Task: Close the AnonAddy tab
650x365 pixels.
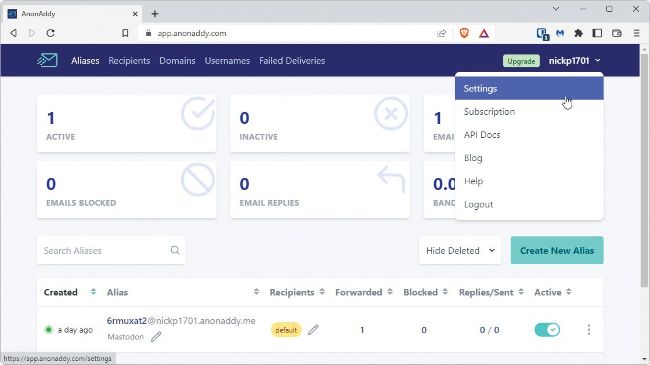Action: click(x=135, y=14)
